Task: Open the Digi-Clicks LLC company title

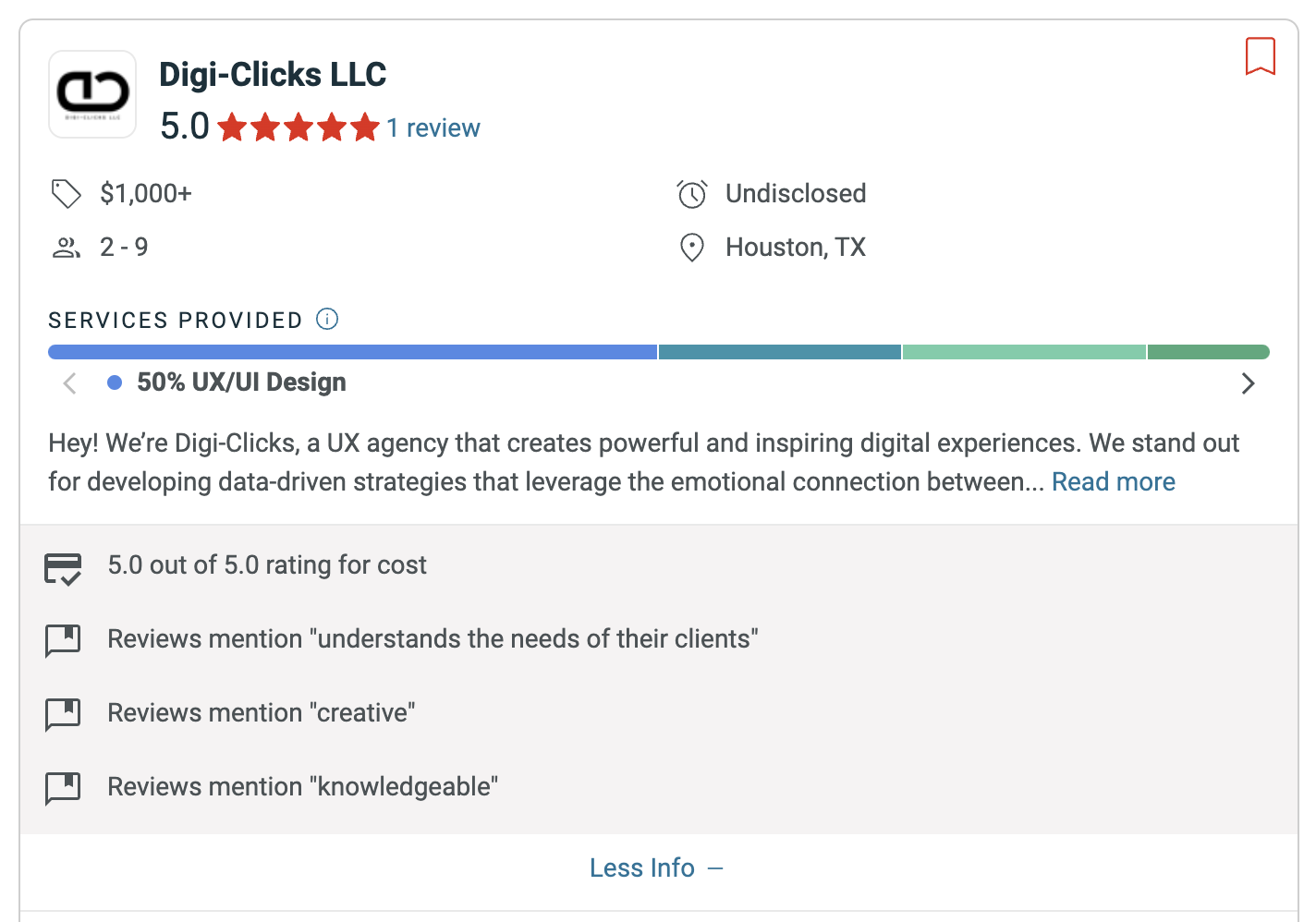Action: [273, 75]
